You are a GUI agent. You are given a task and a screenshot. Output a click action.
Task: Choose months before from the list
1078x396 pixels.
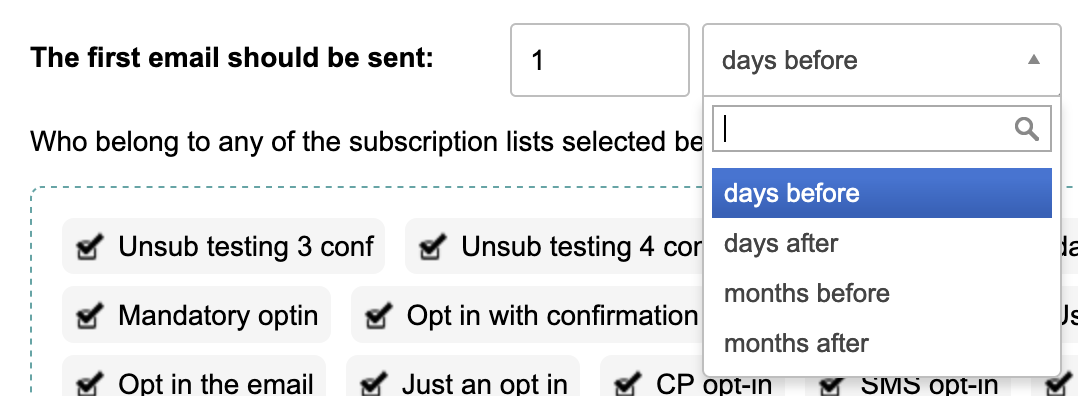coord(881,294)
